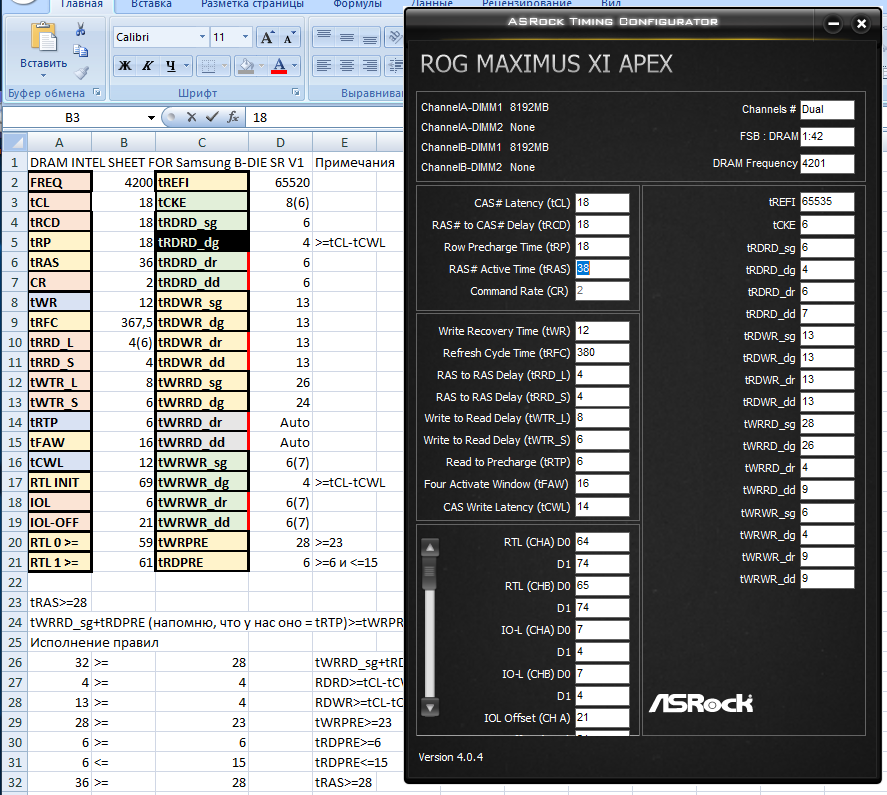Align text left in Excel ribbon
Viewport: 887px width, 795px height.
(324, 66)
